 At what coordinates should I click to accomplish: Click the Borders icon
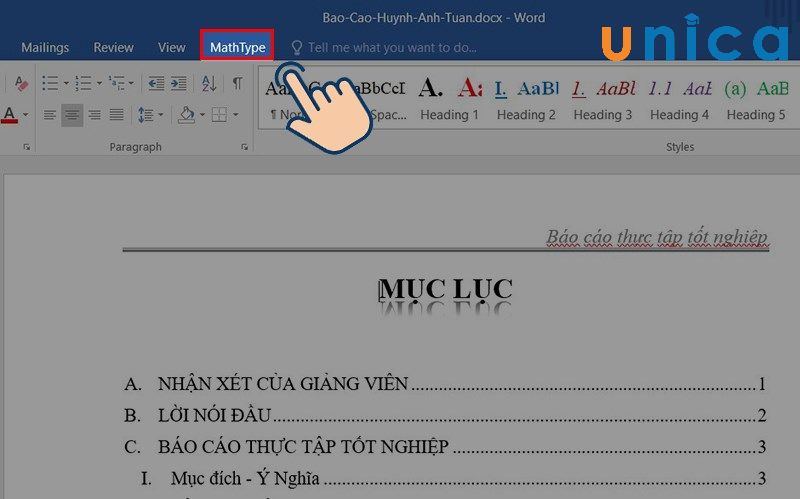click(x=219, y=115)
